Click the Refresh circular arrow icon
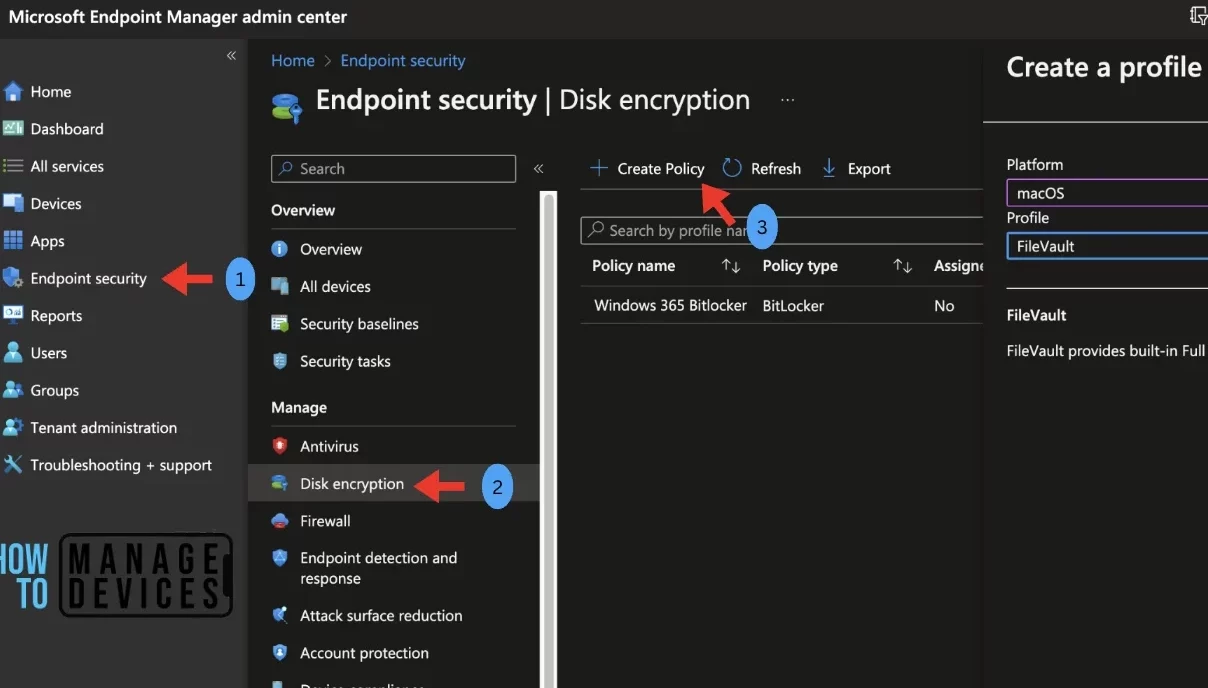1208x688 pixels. point(732,168)
